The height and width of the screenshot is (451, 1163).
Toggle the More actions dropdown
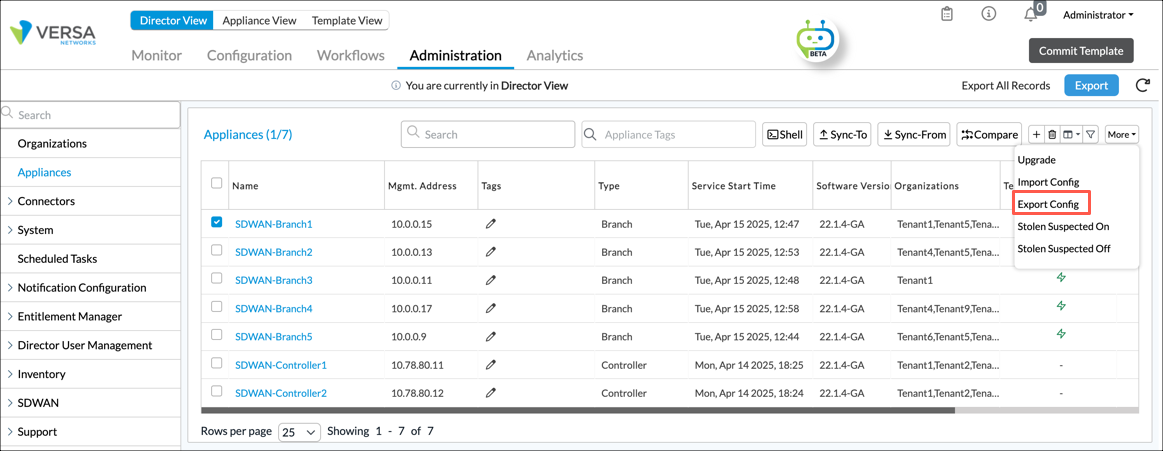[1121, 134]
